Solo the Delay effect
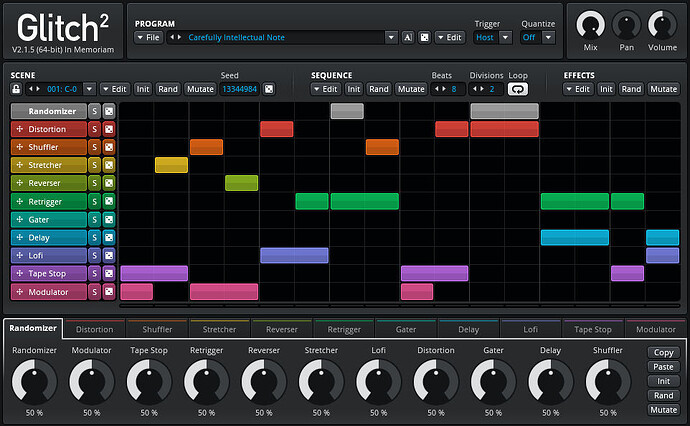Image resolution: width=690 pixels, height=426 pixels. coord(94,238)
